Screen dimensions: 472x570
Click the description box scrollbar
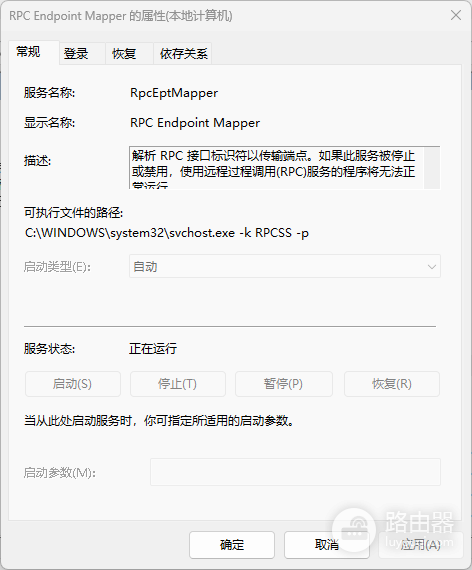pyautogui.click(x=432, y=168)
